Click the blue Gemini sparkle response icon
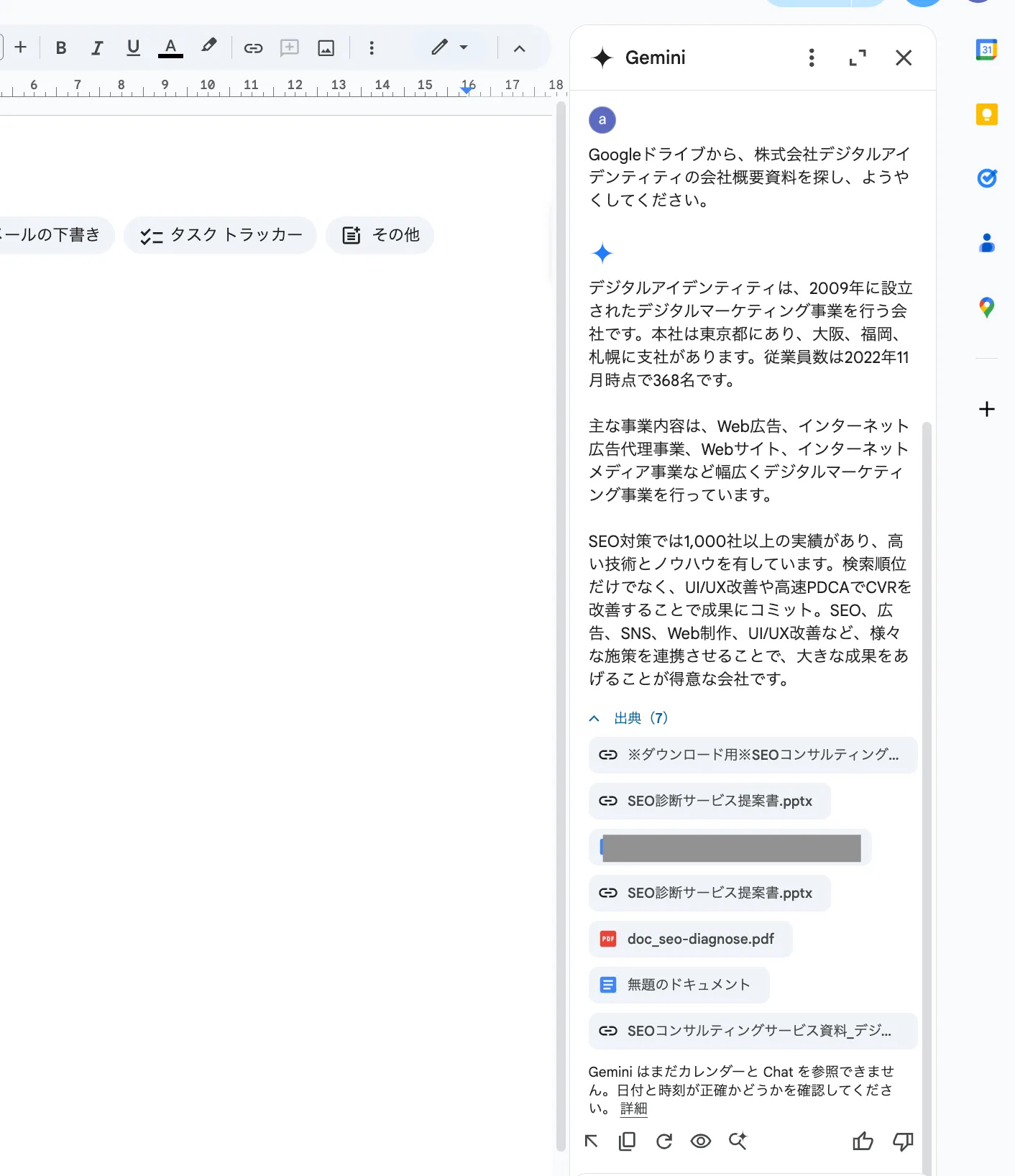The height and width of the screenshot is (1176, 1015). tap(602, 253)
